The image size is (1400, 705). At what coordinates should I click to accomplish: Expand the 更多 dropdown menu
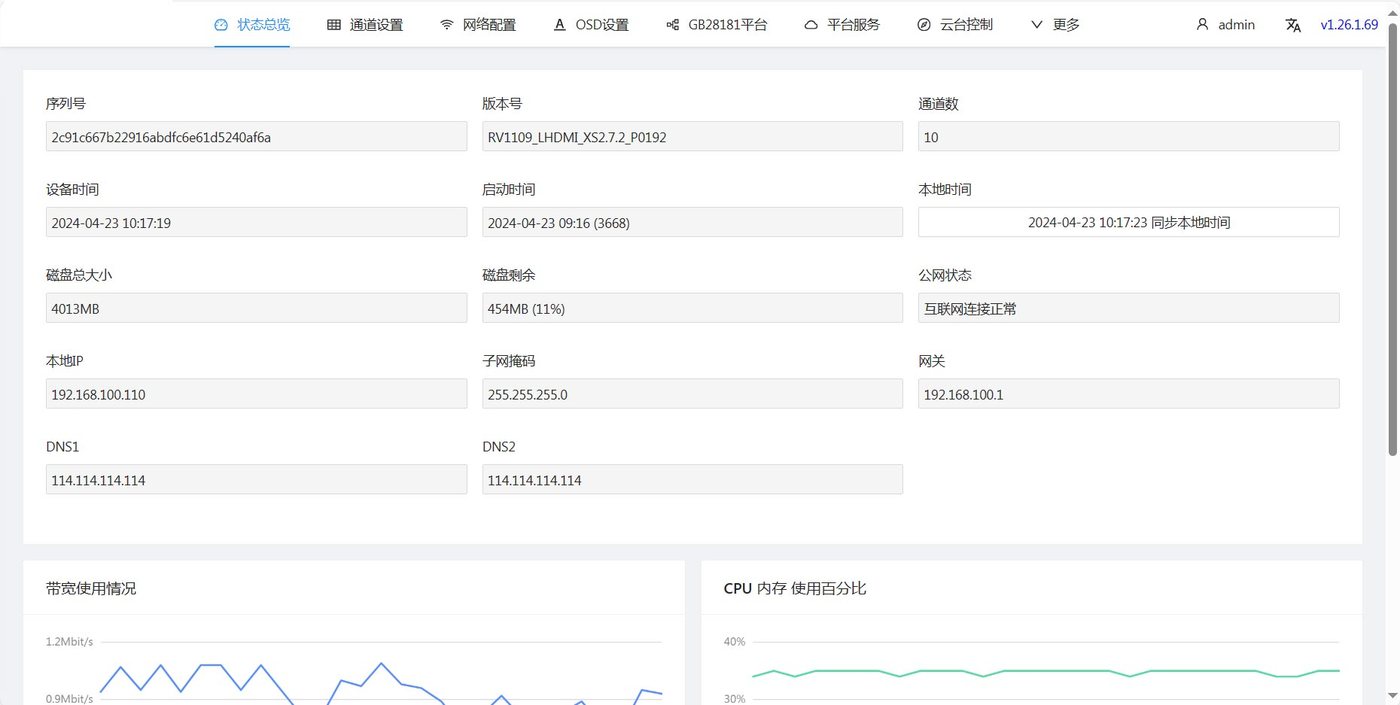coord(1055,24)
